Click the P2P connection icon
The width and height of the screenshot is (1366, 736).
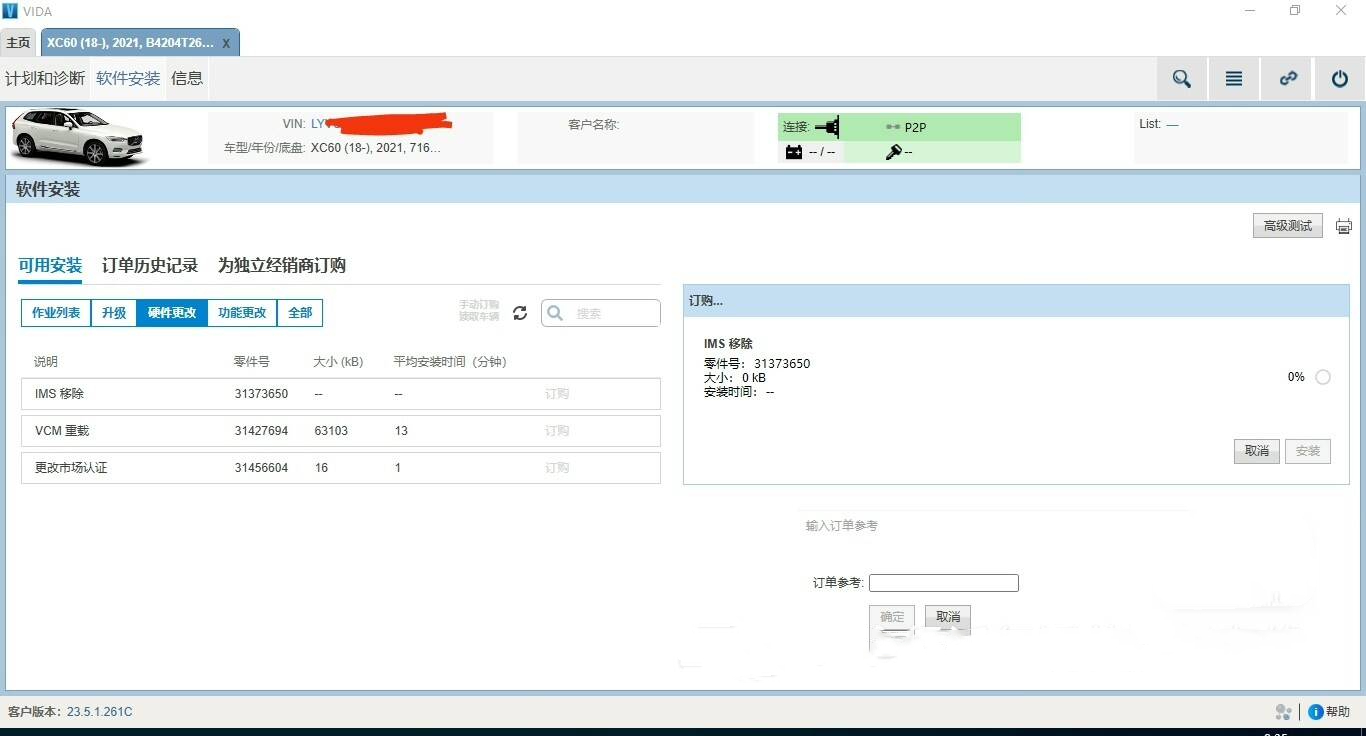pyautogui.click(x=894, y=128)
